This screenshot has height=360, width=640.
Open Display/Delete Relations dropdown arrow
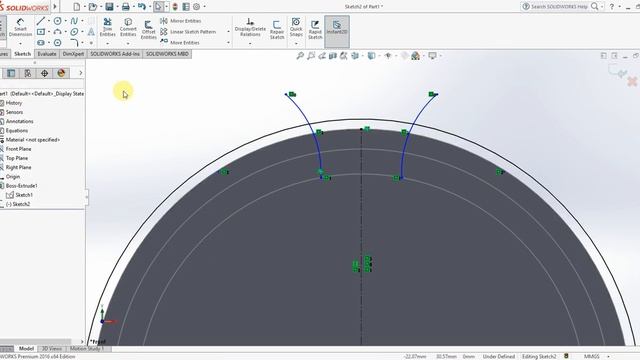tap(250, 43)
